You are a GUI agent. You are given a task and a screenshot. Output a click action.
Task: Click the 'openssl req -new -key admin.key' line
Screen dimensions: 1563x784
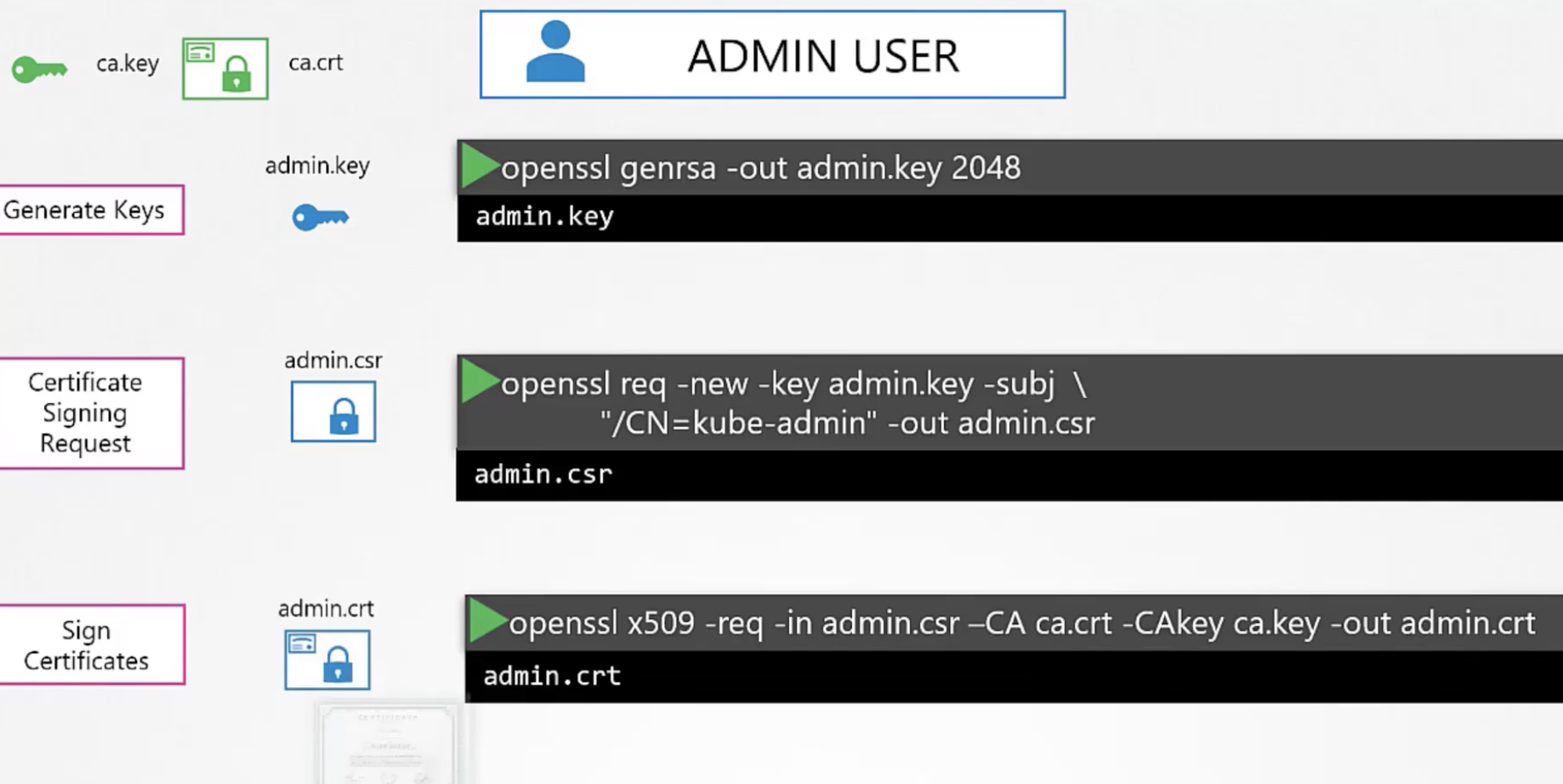(793, 384)
